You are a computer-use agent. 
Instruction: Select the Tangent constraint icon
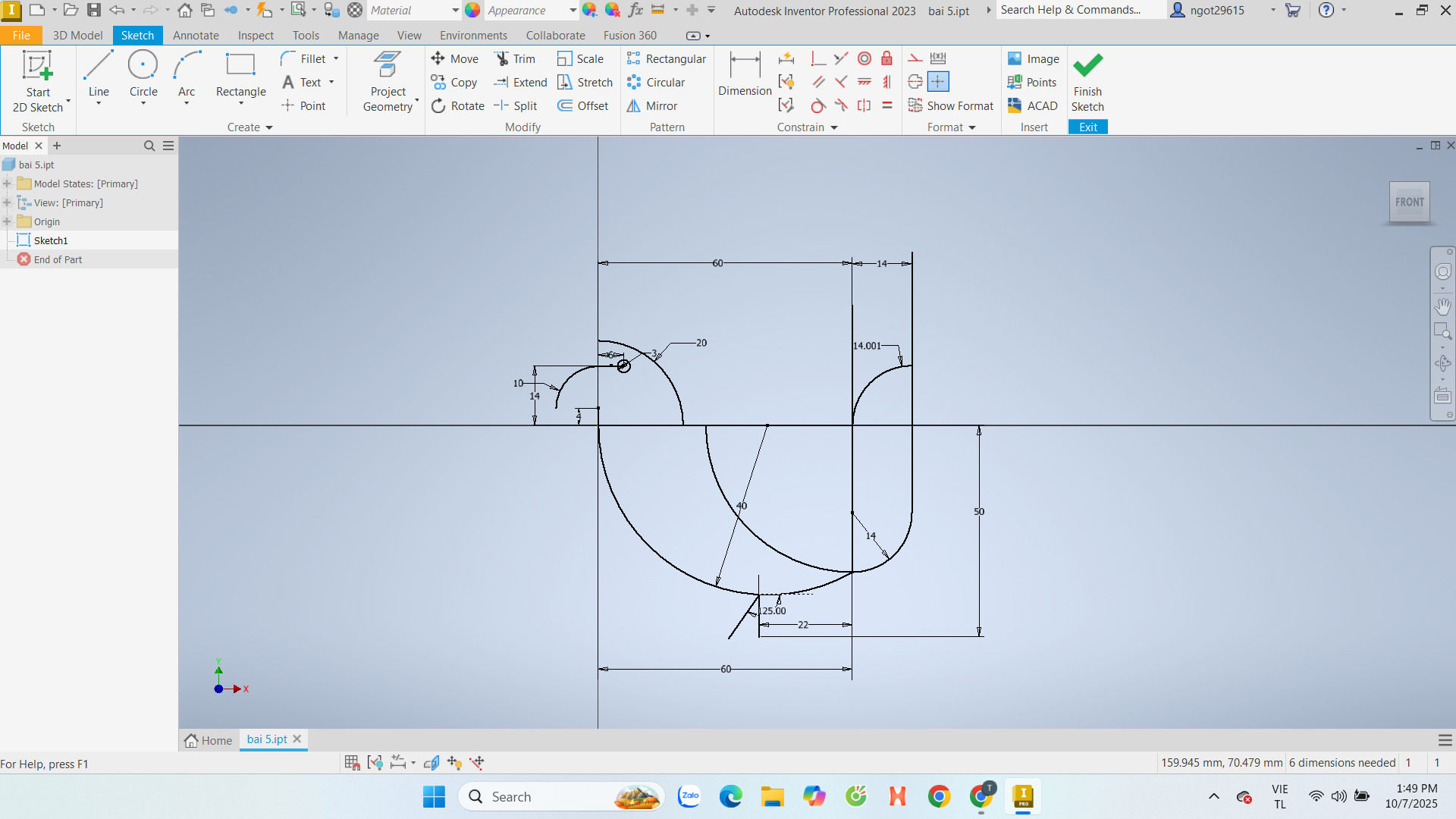tap(817, 105)
